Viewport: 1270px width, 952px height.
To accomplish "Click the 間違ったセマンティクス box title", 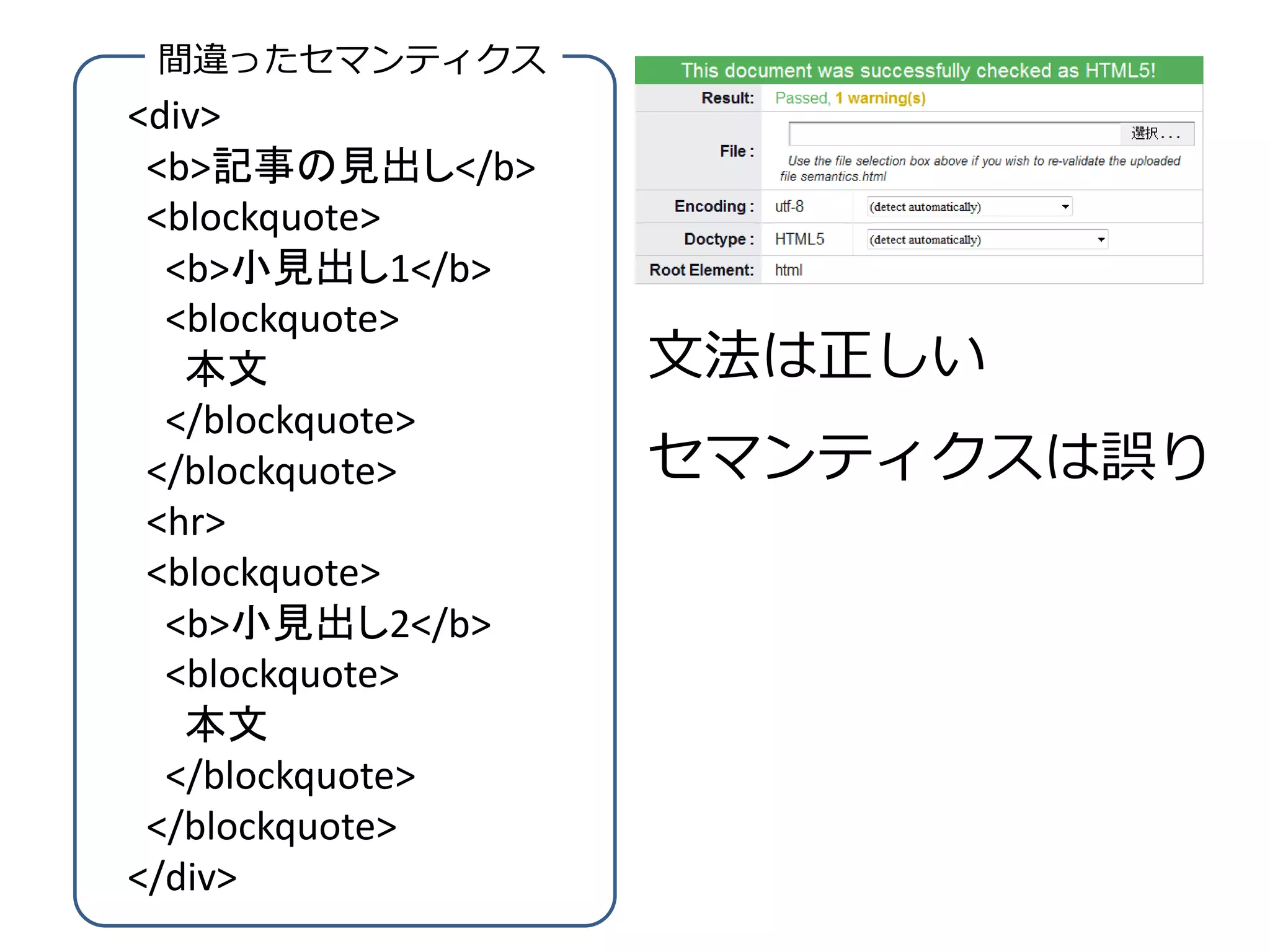I will (352, 59).
